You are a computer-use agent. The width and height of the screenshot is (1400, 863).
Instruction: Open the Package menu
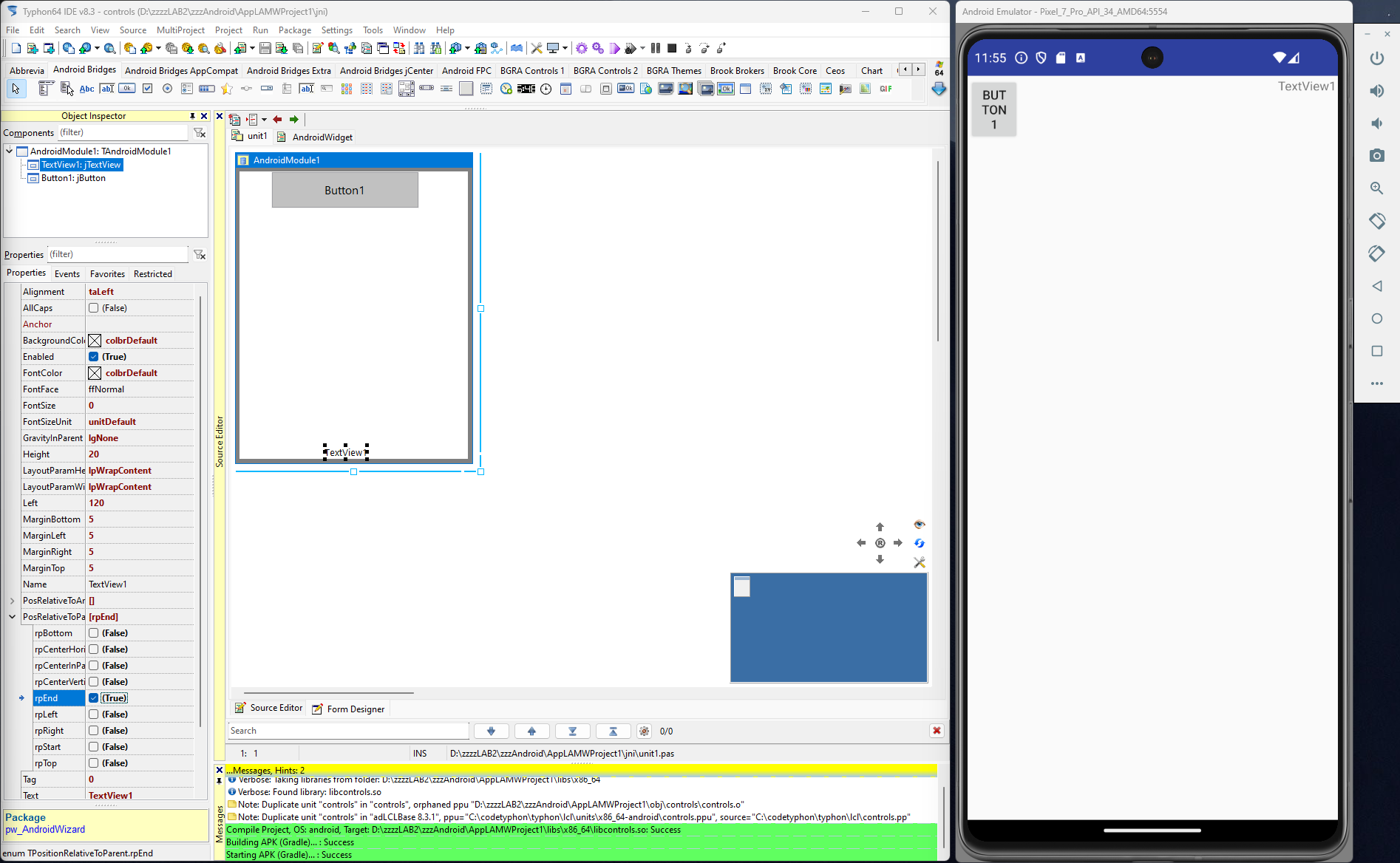pos(295,30)
